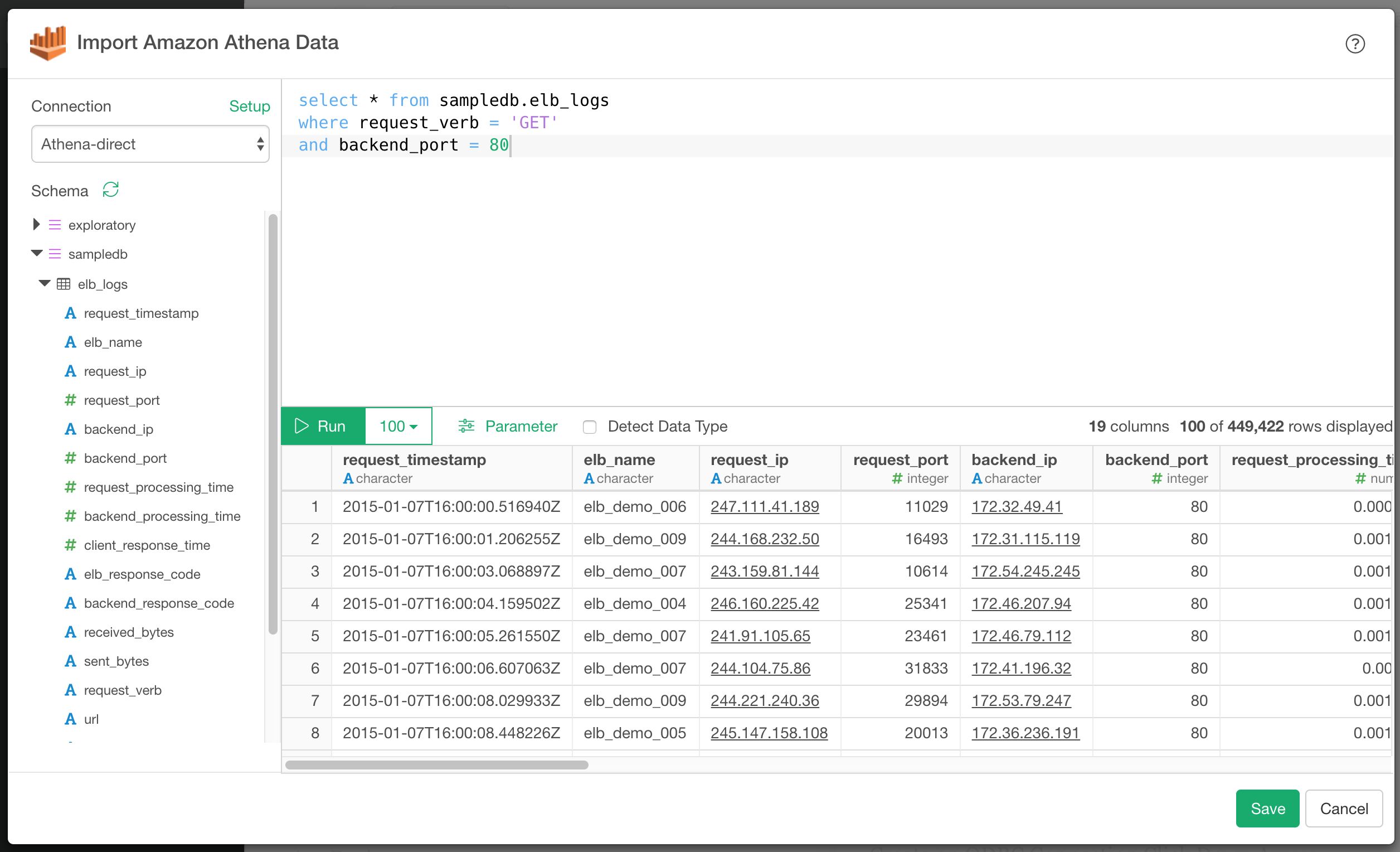
Task: Click the character icon beside sent_bytes
Action: tap(70, 661)
